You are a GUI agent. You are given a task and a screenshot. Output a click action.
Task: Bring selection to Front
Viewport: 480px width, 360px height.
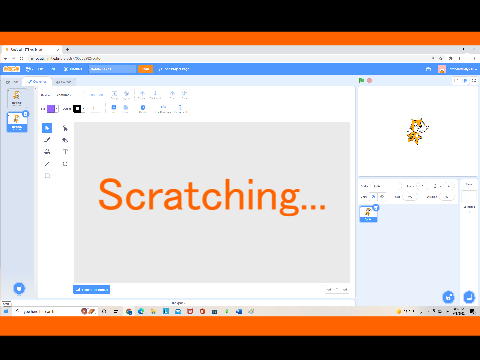pyautogui.click(x=172, y=95)
